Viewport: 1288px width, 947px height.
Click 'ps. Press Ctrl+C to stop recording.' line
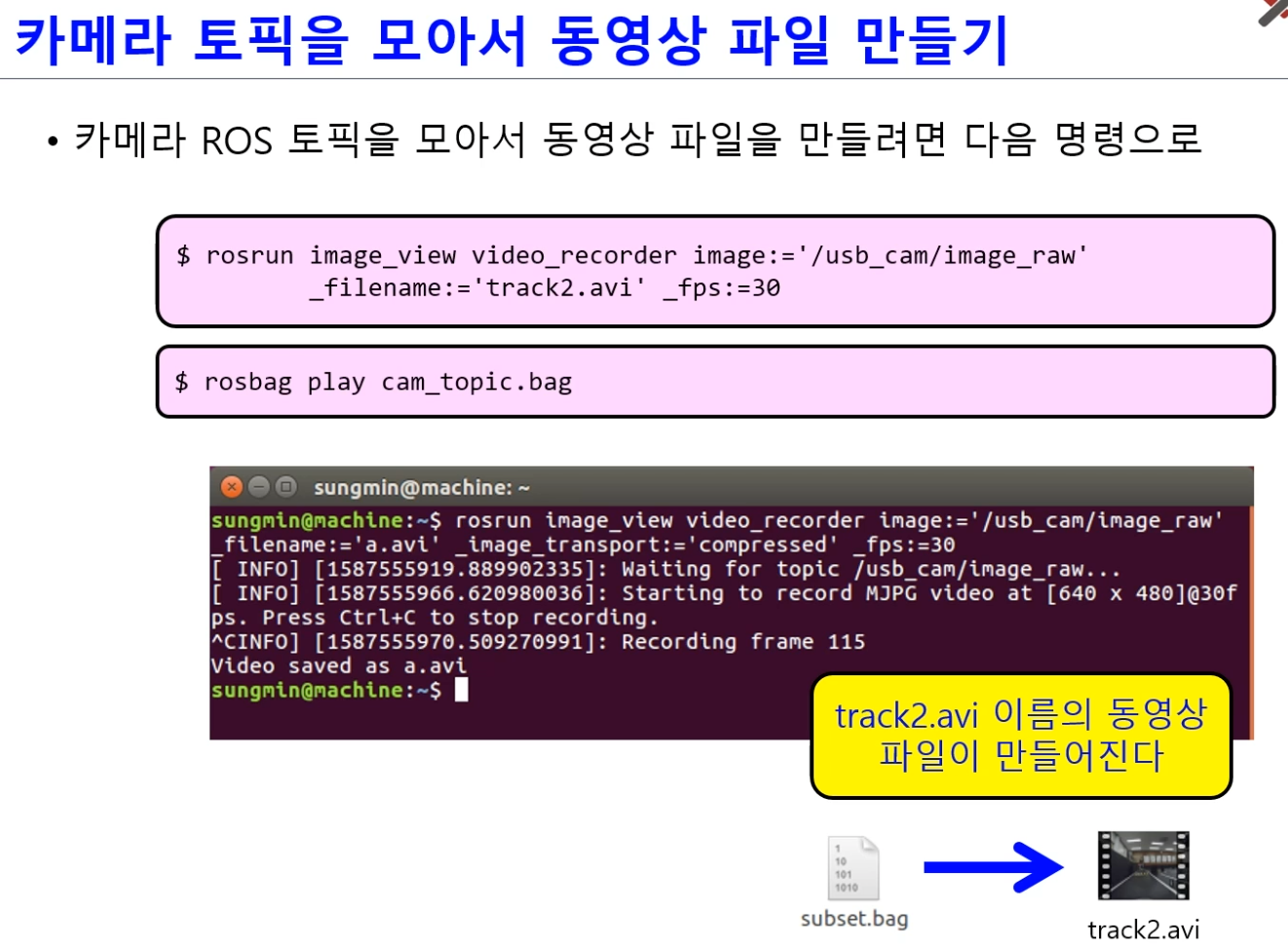pyautogui.click(x=435, y=618)
